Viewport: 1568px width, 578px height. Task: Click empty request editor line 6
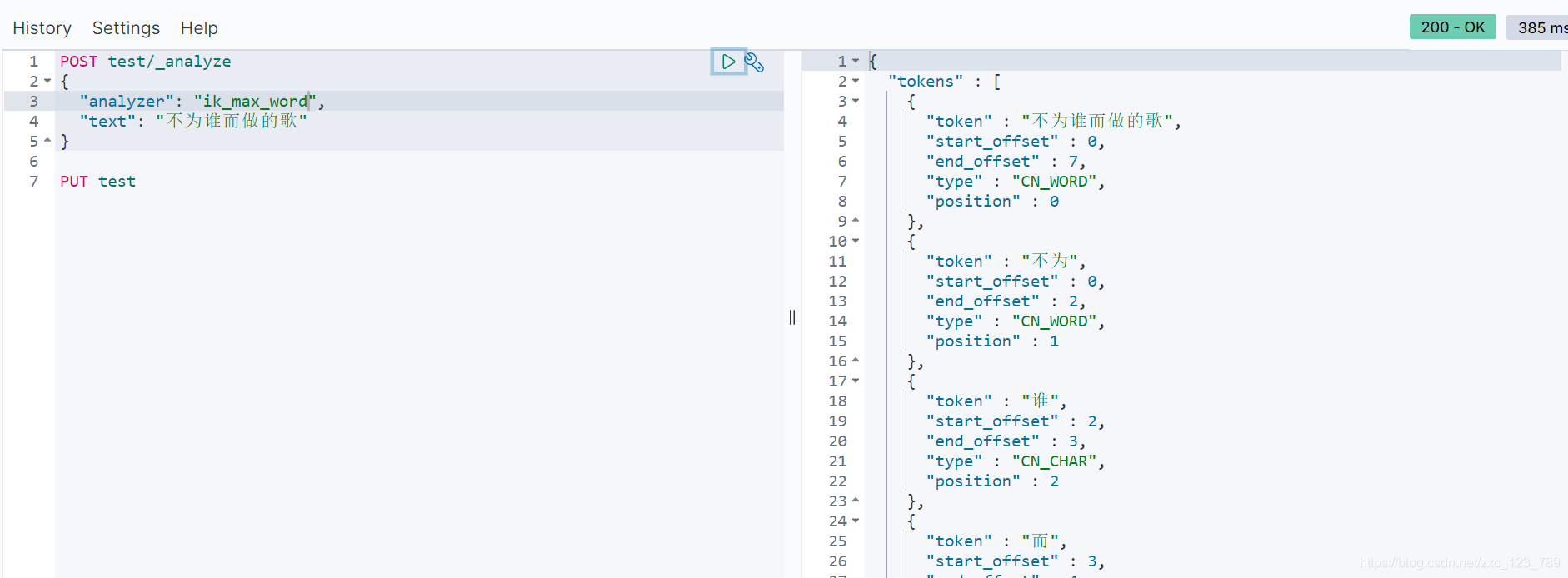pos(419,161)
